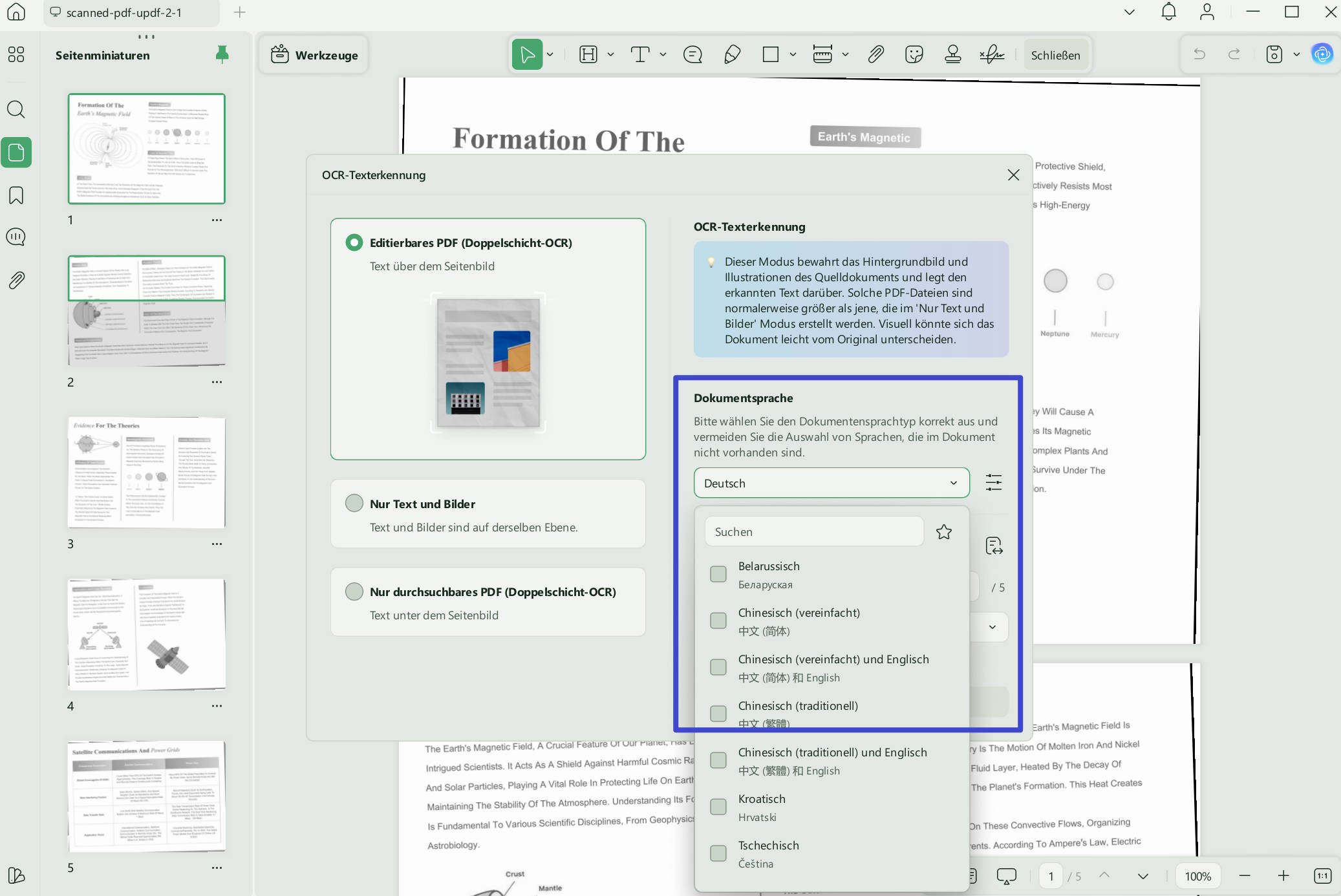Screen dimensions: 1341x896
Task: Check Chinesisch (vereinfacht) language
Action: point(718,621)
